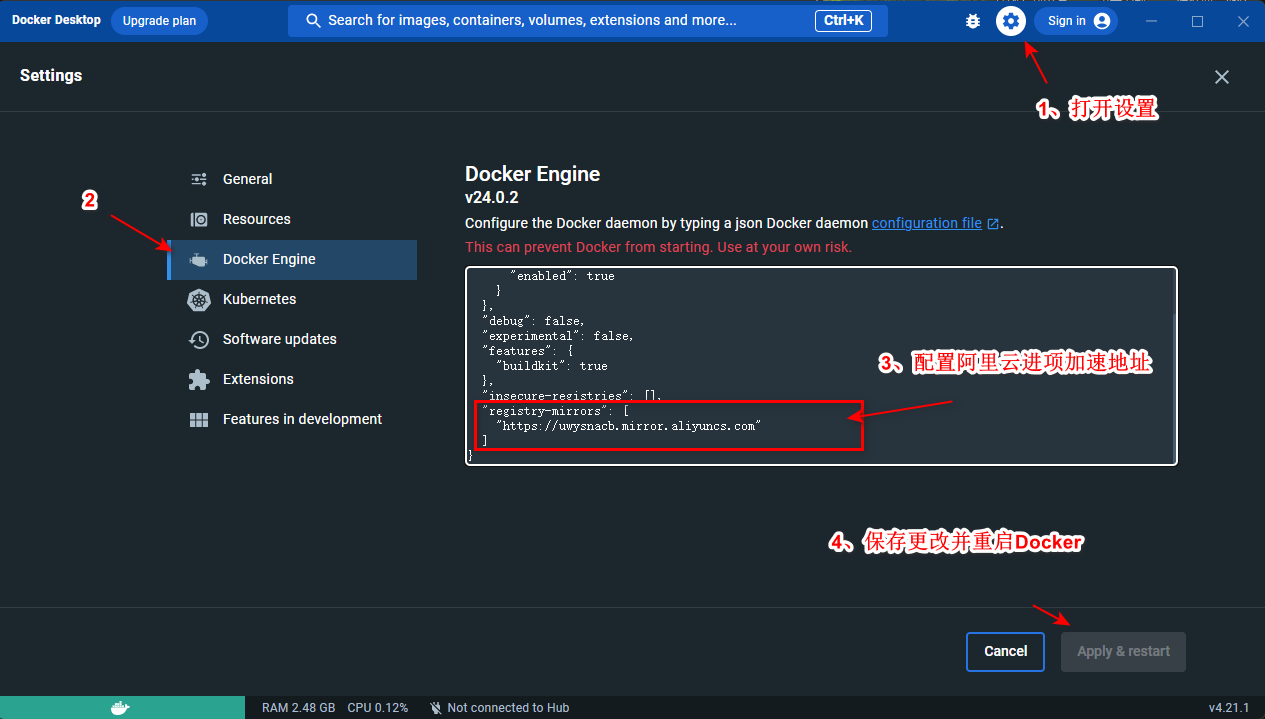Click inside the daemon JSON editor

pyautogui.click(x=821, y=366)
